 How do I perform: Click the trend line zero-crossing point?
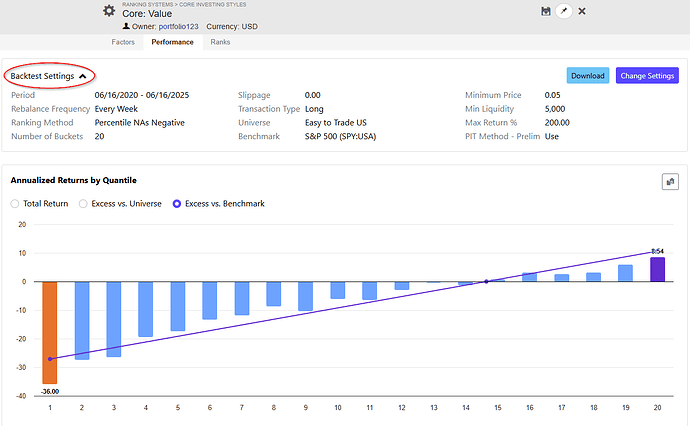486,282
